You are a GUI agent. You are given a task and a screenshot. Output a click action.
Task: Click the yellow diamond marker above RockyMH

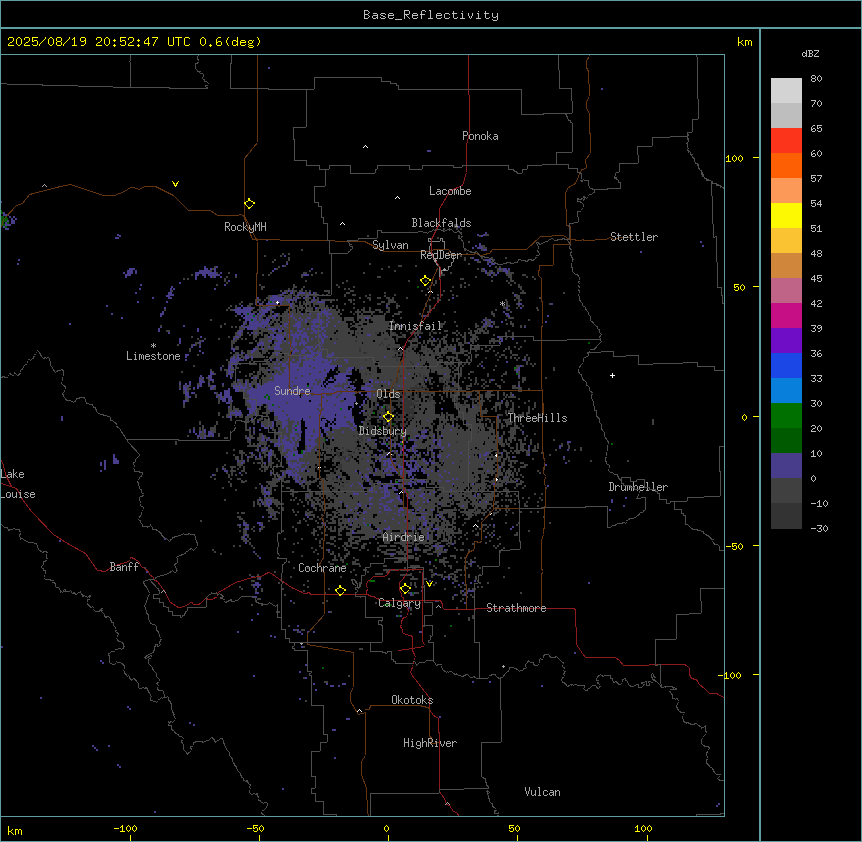pyautogui.click(x=250, y=204)
